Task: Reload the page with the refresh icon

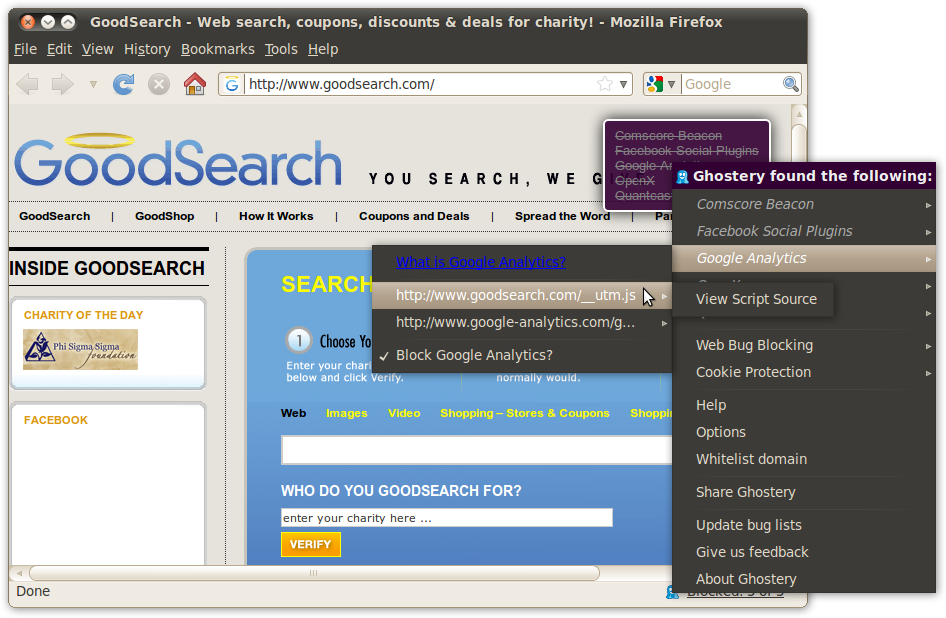Action: (x=124, y=84)
